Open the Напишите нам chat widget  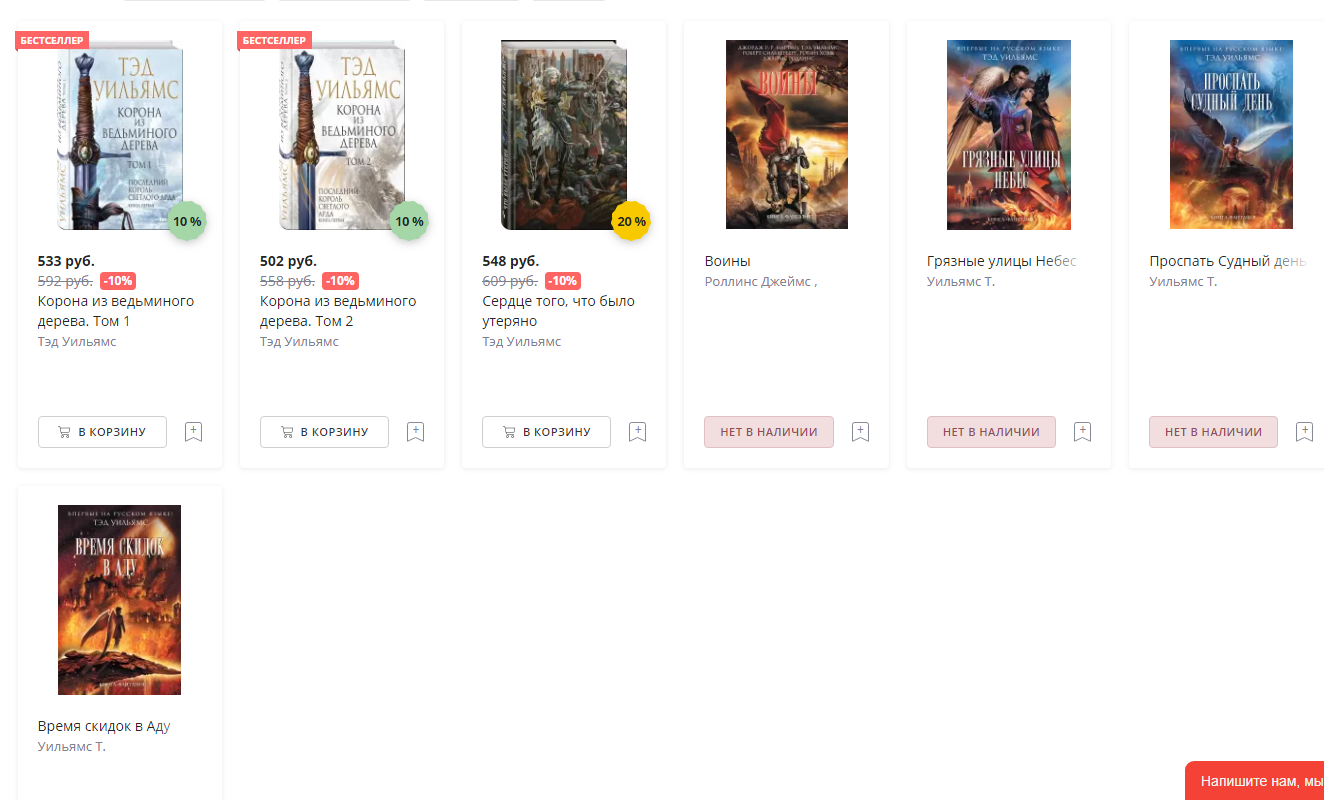point(1255,781)
